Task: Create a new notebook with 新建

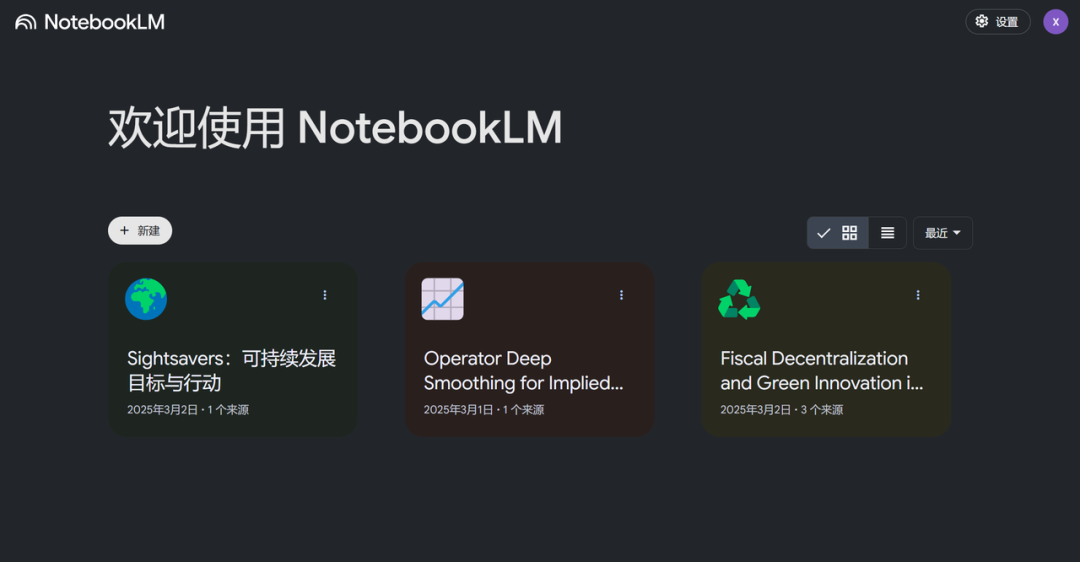Action: (140, 231)
